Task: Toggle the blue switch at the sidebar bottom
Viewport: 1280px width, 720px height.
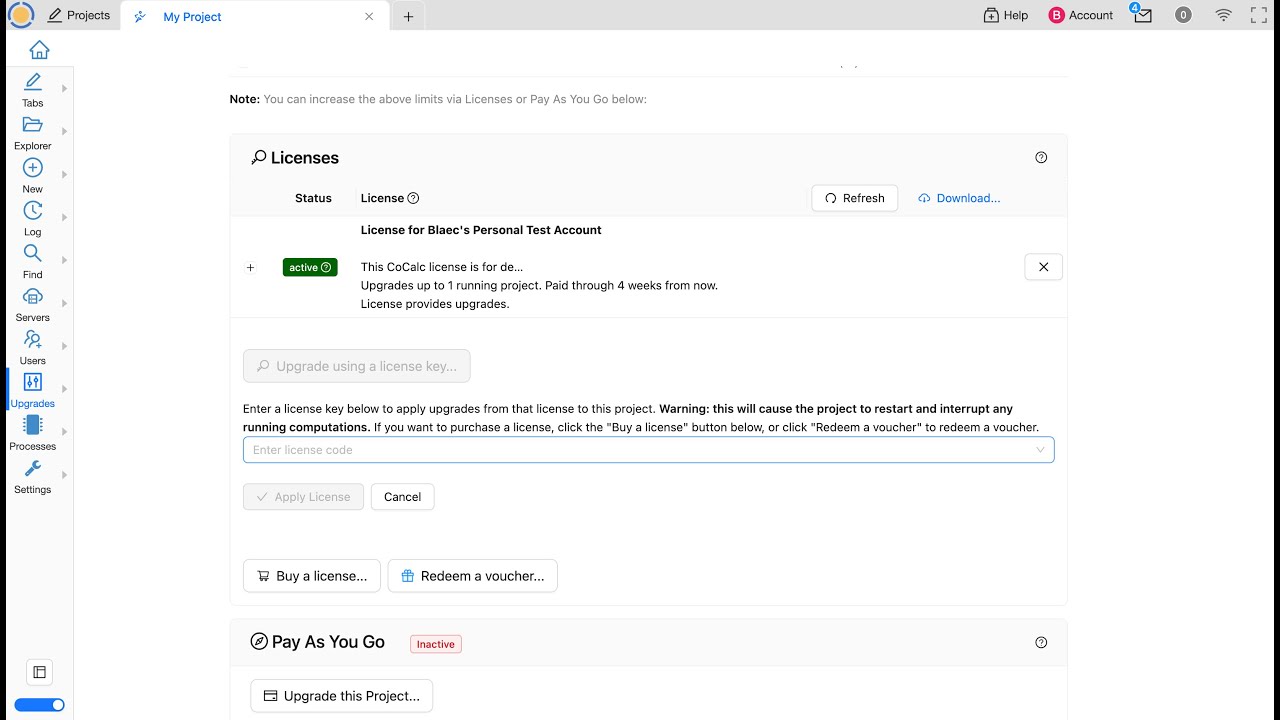Action: click(40, 705)
